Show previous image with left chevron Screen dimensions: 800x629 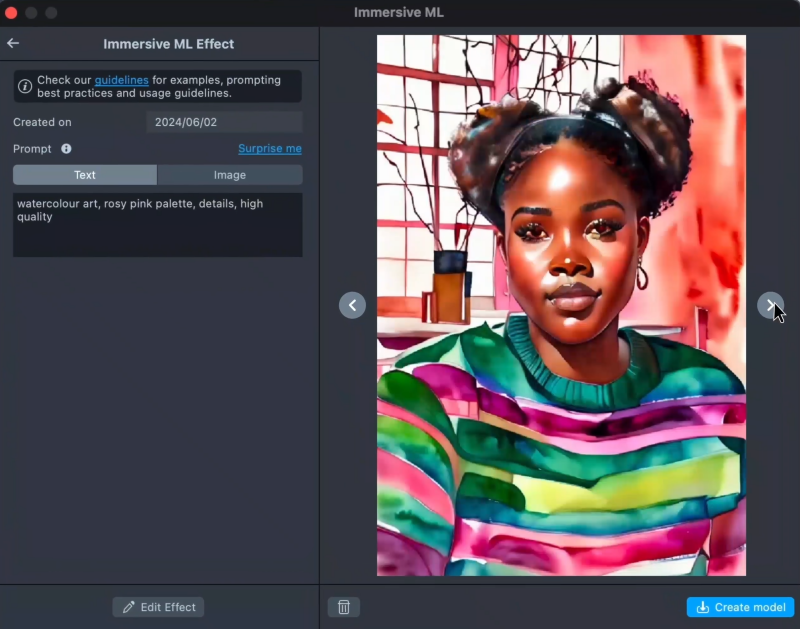352,305
